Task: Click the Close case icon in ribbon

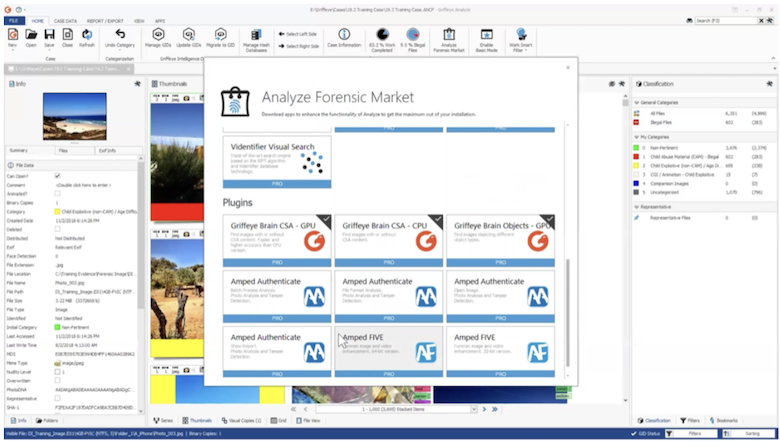Action: point(68,34)
